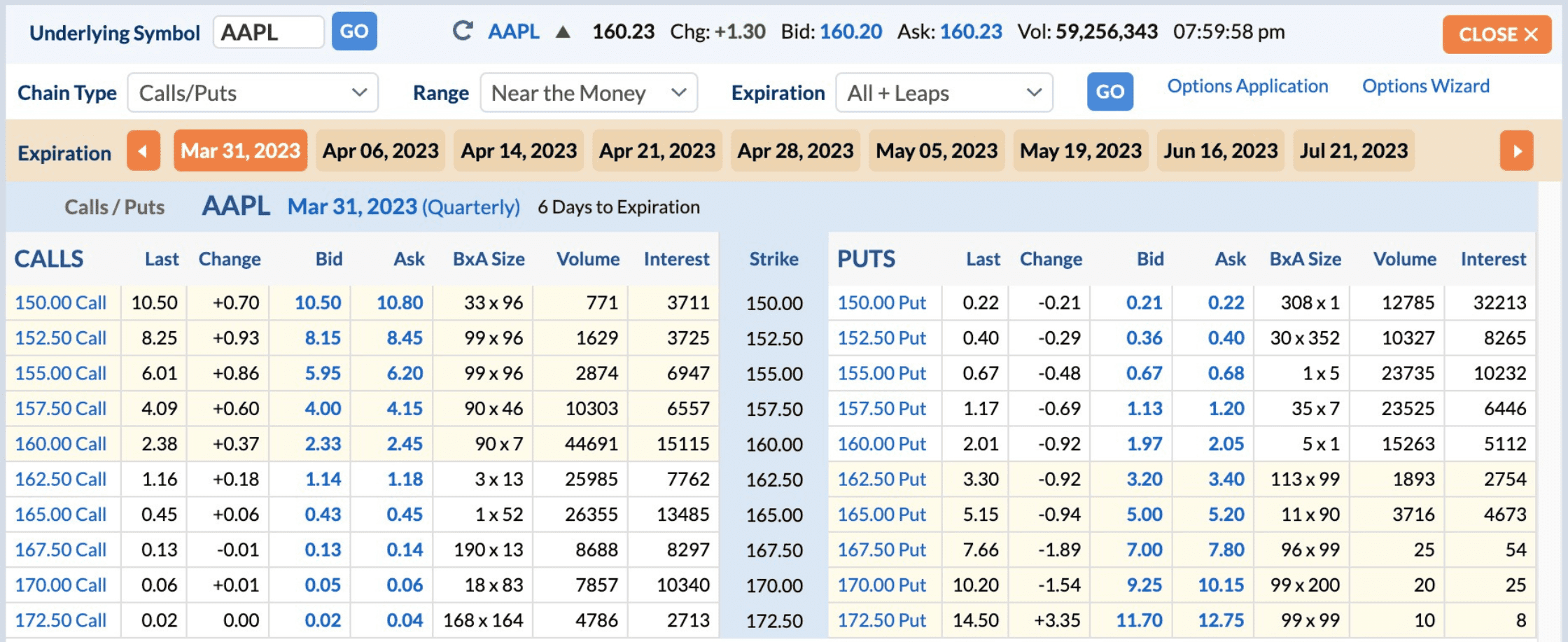Select the May 05, 2023 expiration tab
Screen dimensions: 1568x642
click(937, 151)
